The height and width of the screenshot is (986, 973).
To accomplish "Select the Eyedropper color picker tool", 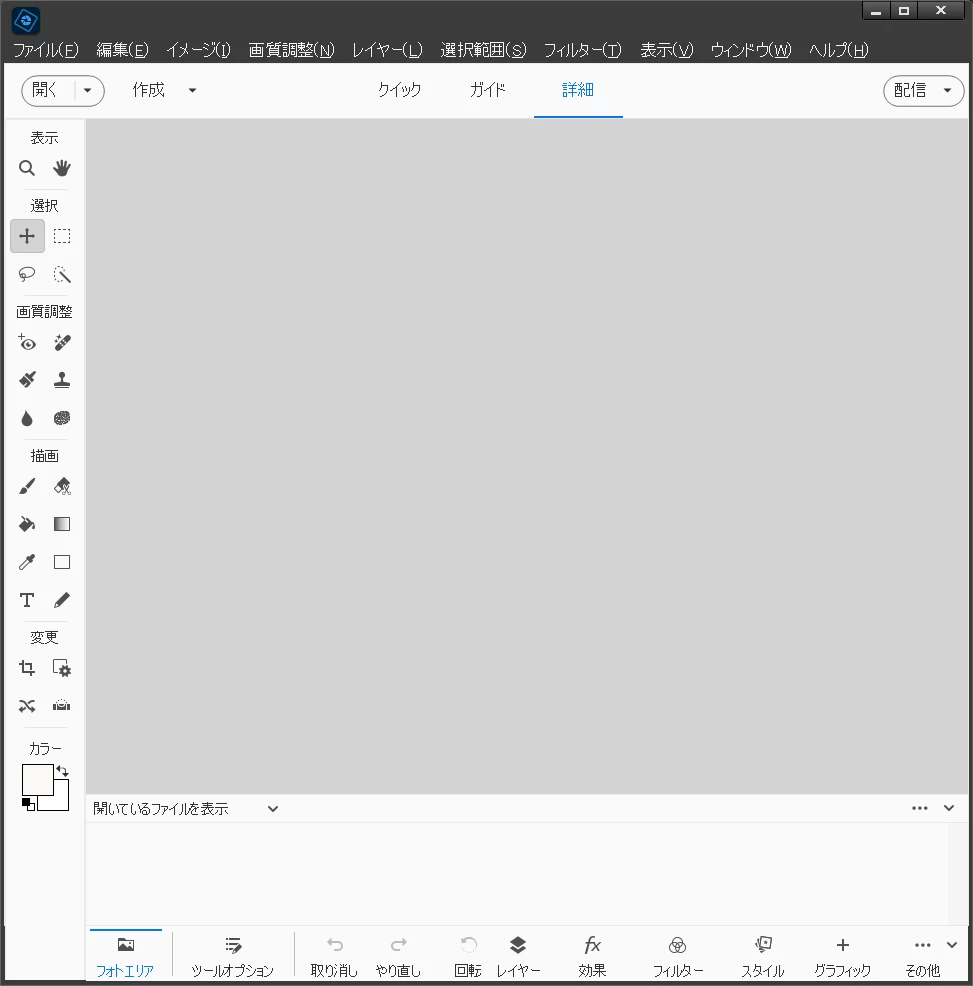I will pyautogui.click(x=26, y=562).
